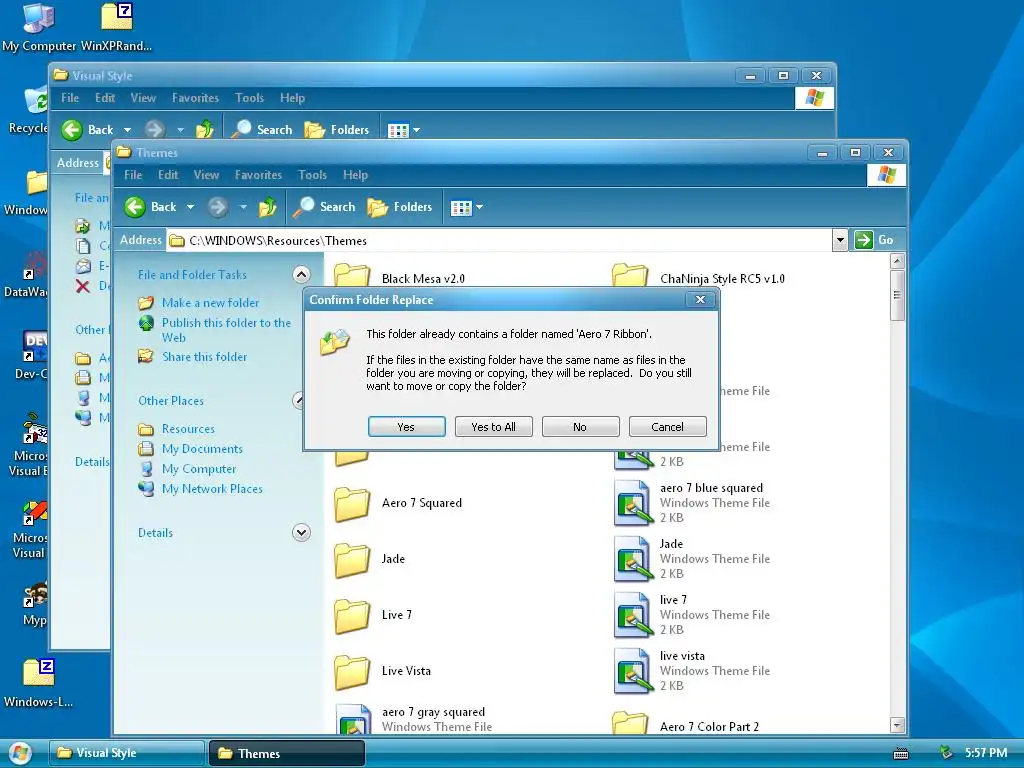Open Tools menu in Visual Style window

pyautogui.click(x=249, y=98)
